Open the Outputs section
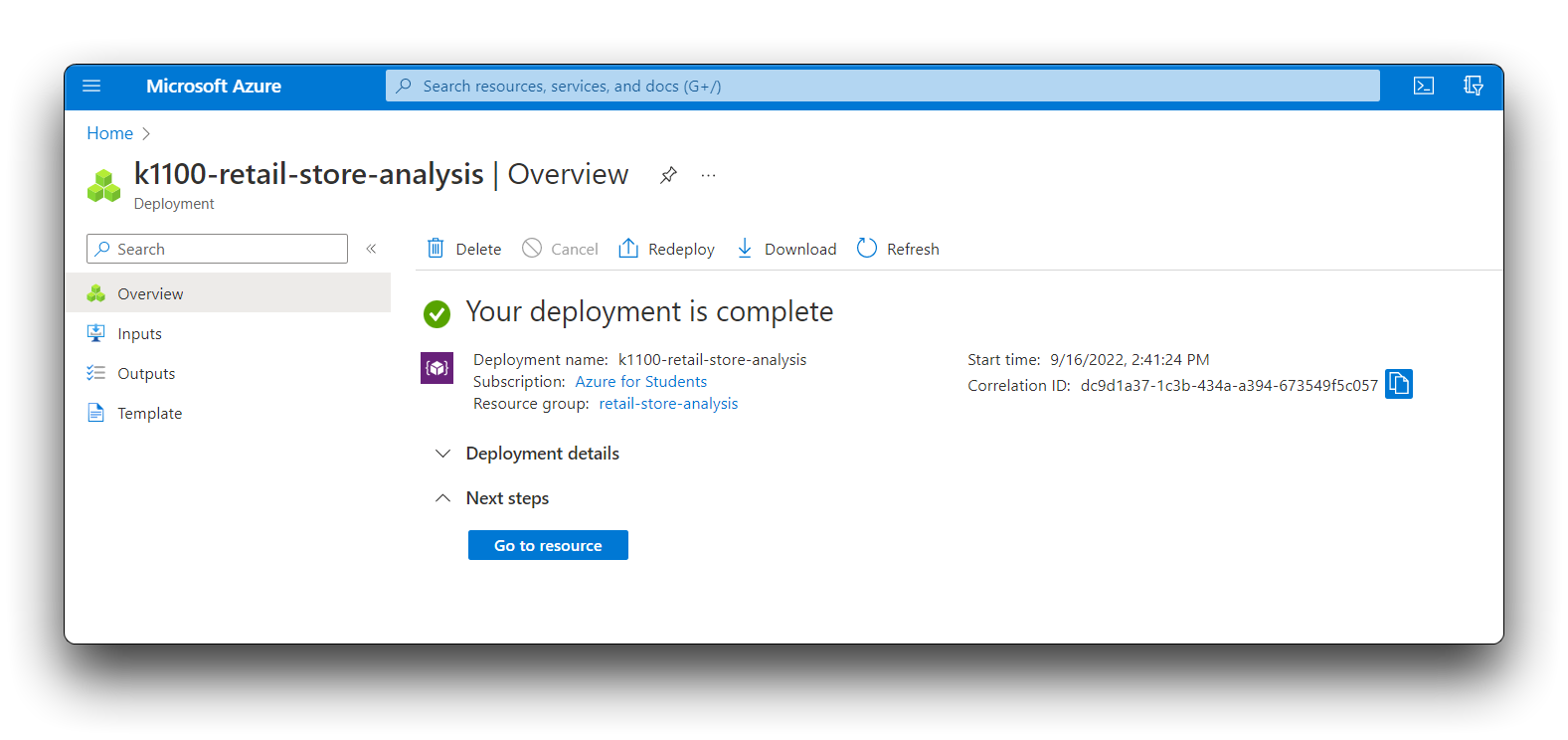This screenshot has width=1568, height=740. (x=228, y=373)
